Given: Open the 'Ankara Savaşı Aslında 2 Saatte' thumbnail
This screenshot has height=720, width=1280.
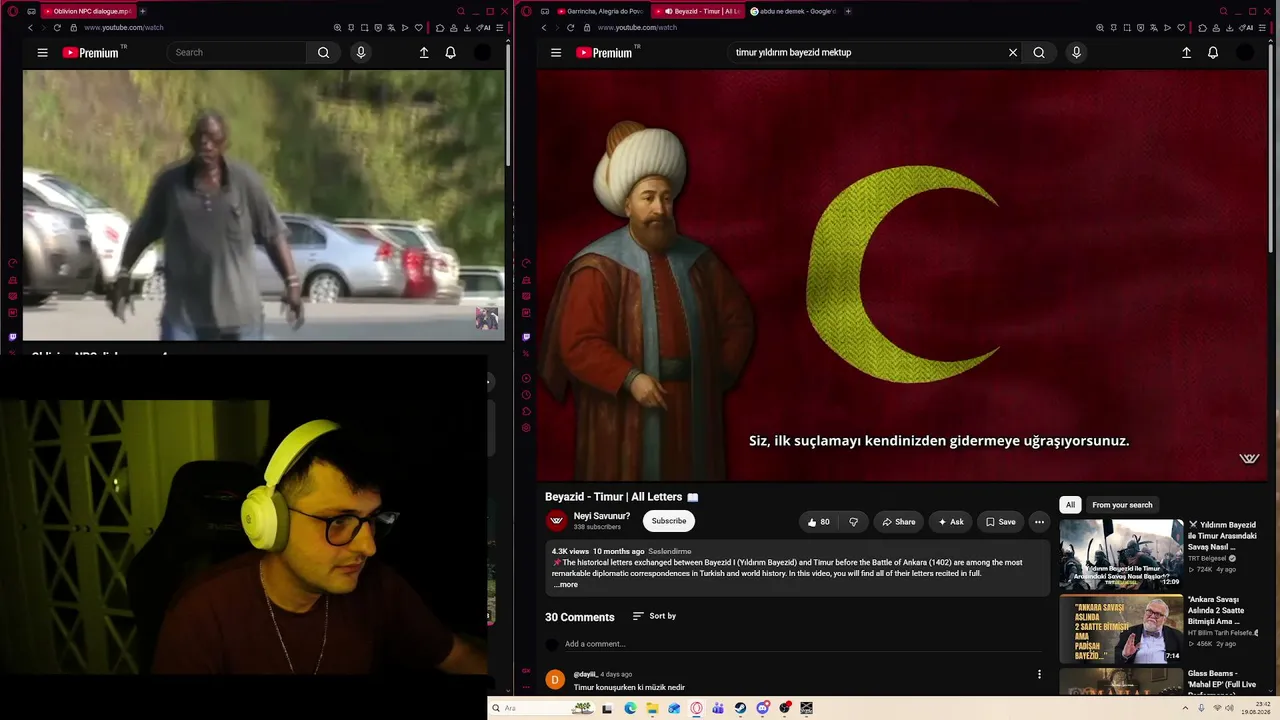Looking at the screenshot, I should (x=1121, y=629).
